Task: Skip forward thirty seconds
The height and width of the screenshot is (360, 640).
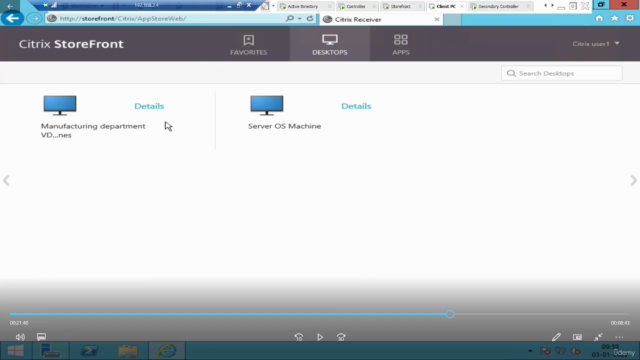Action: (x=341, y=337)
